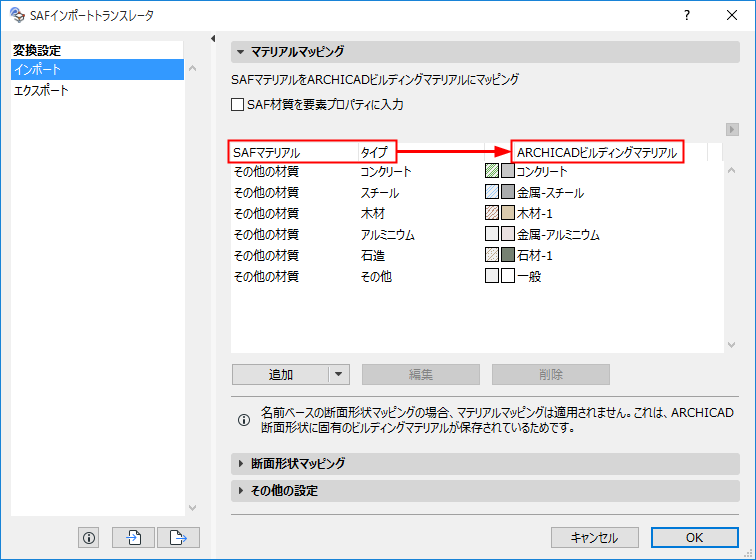Select the 石造 type cell
This screenshot has height=560, width=756.
(373, 255)
